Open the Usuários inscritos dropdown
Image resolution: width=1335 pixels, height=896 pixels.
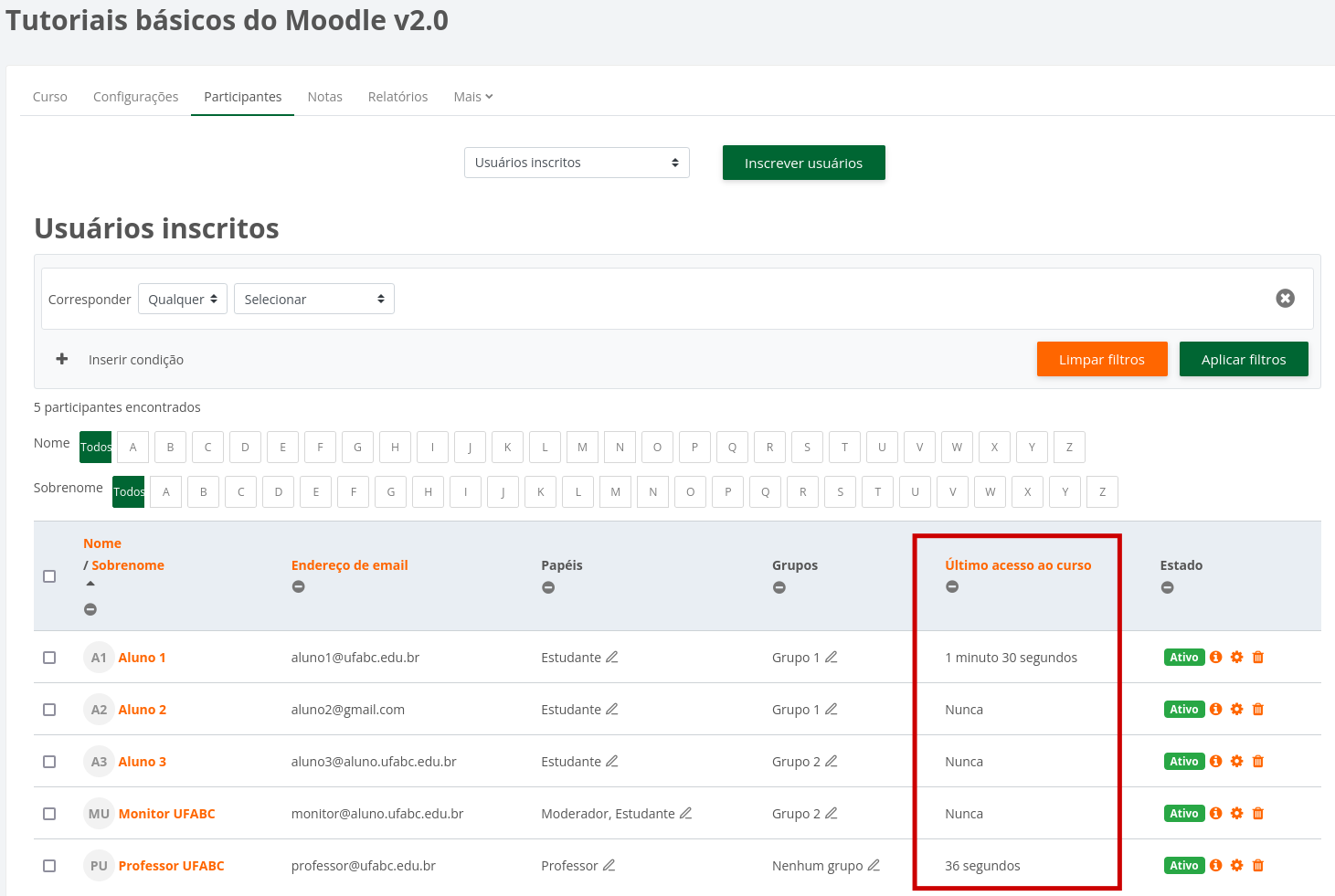(577, 163)
